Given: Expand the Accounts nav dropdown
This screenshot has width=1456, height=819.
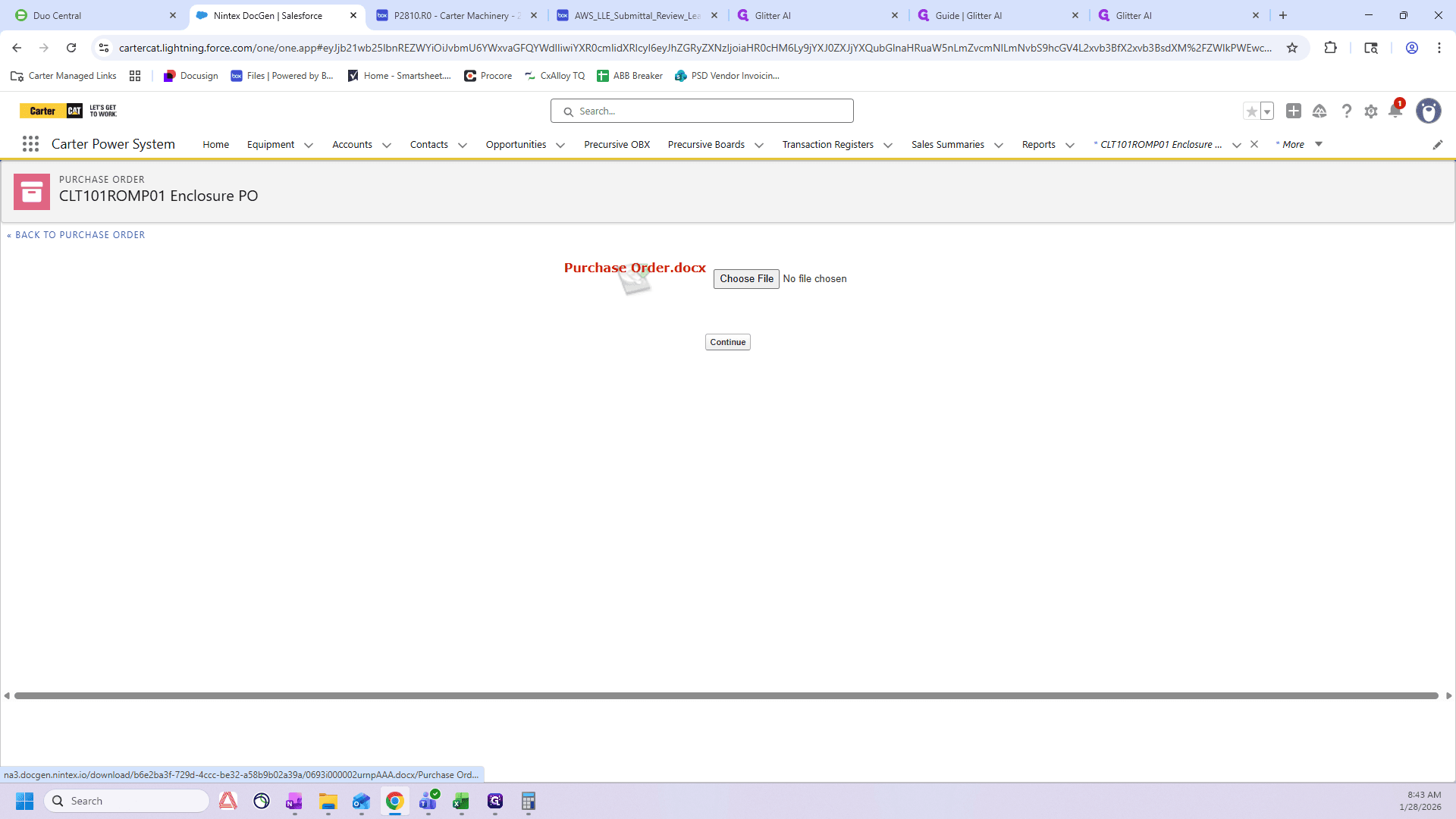Looking at the screenshot, I should click(387, 145).
